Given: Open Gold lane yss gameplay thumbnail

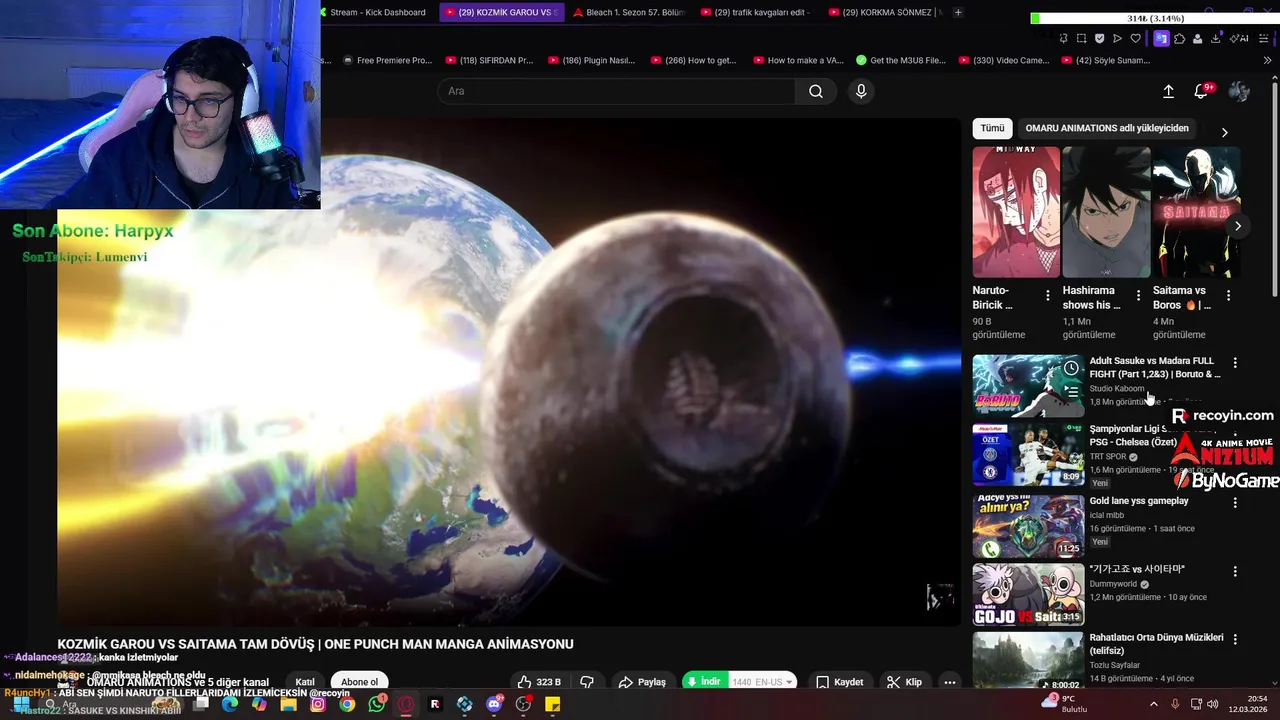Looking at the screenshot, I should click(x=1028, y=526).
